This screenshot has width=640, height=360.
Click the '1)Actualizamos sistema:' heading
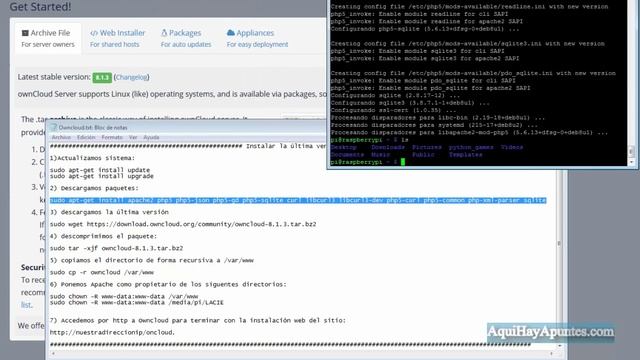tap(92, 158)
